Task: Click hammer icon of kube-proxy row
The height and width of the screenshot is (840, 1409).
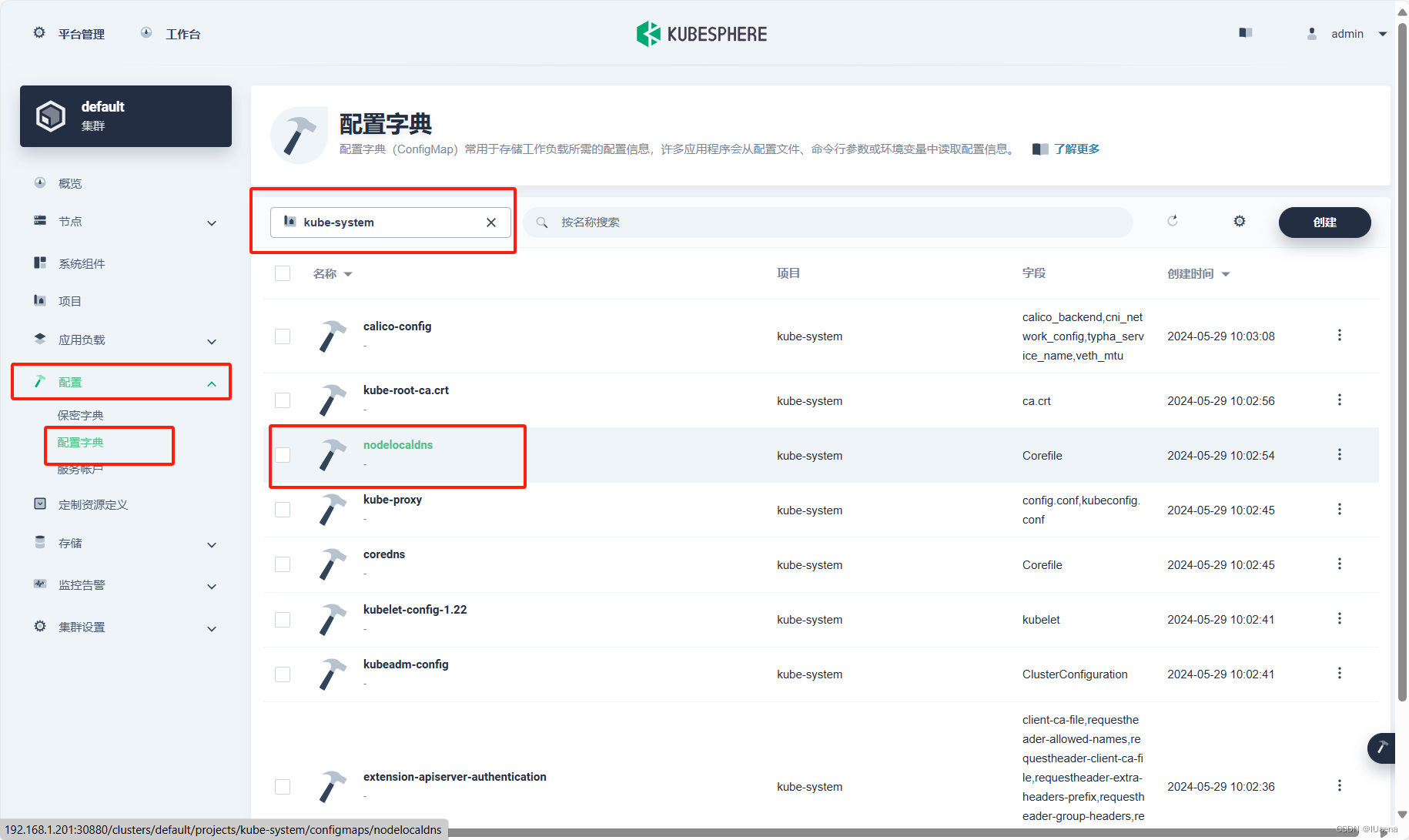Action: pos(332,510)
